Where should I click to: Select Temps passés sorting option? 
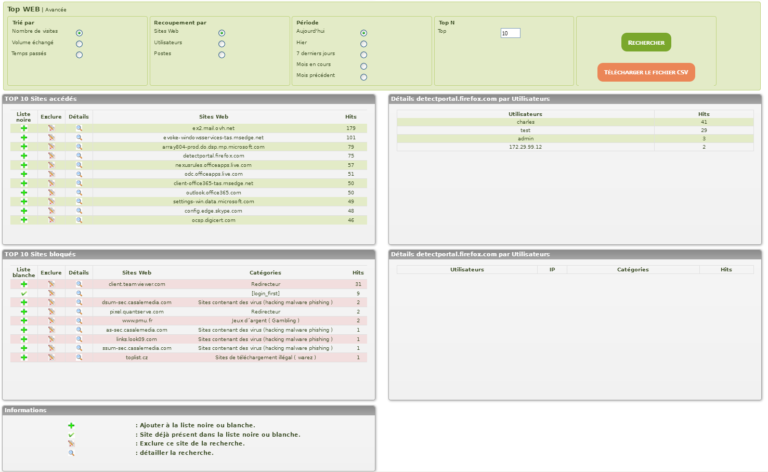tap(79, 54)
